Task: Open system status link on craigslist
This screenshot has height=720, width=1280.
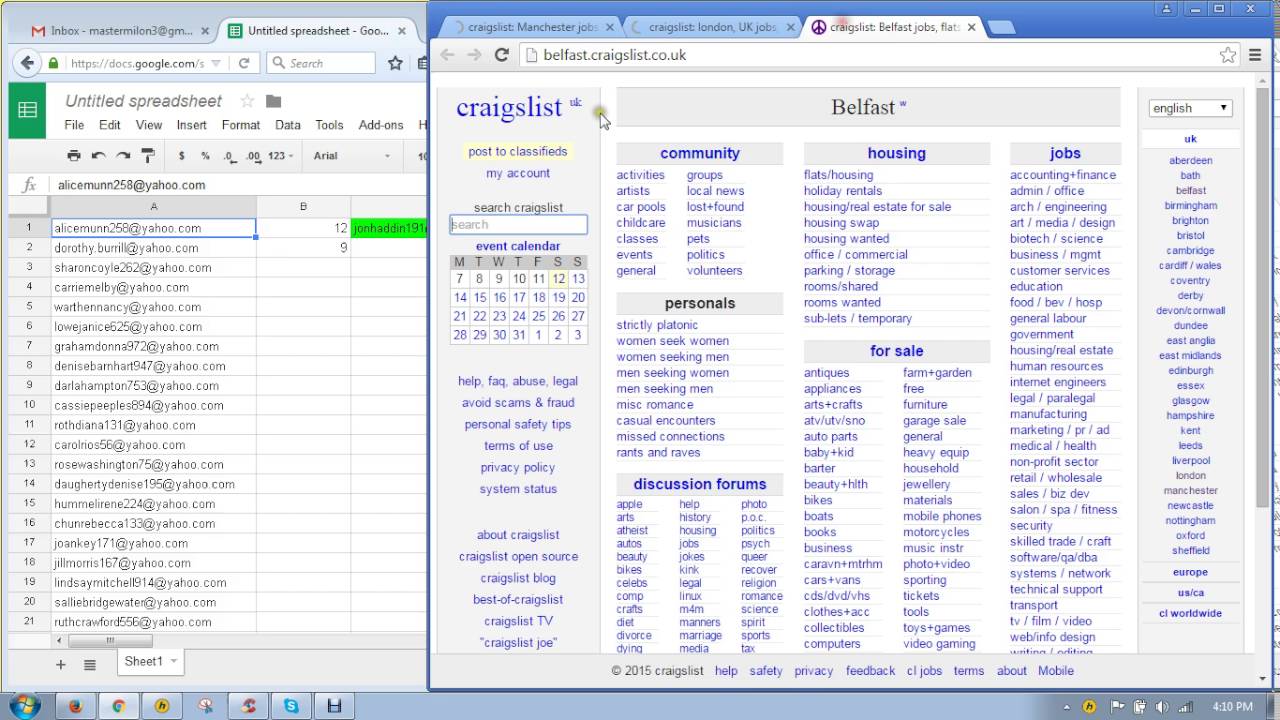Action: tap(518, 489)
